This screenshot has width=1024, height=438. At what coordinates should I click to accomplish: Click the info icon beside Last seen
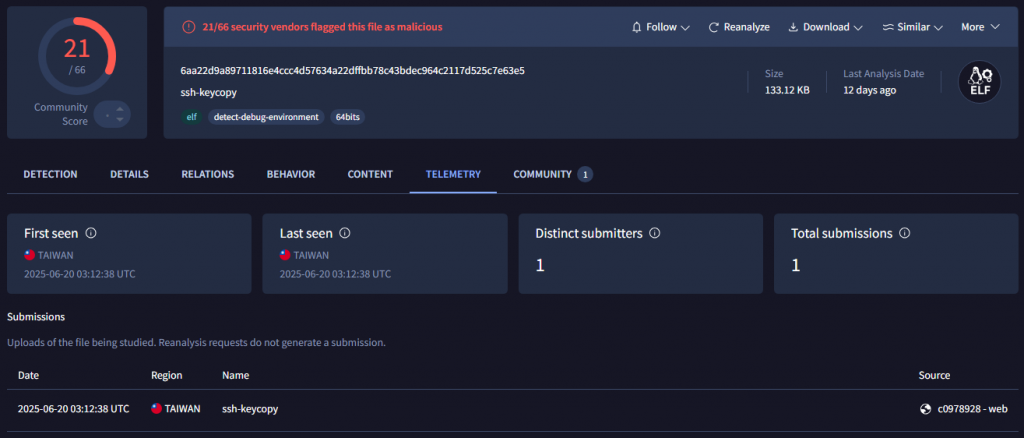coord(345,233)
